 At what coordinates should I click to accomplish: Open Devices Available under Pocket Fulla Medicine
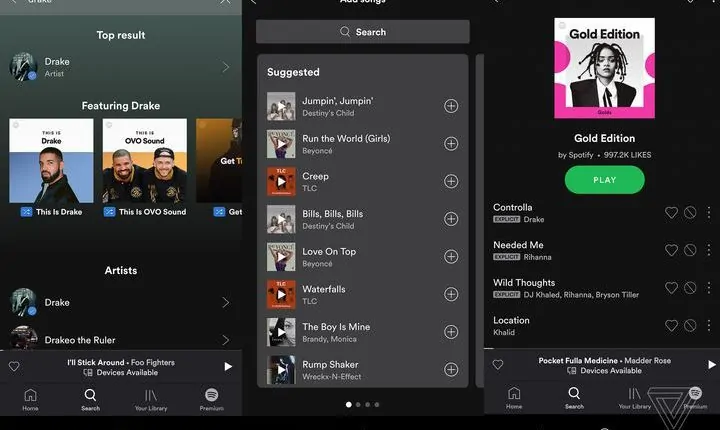[603, 371]
